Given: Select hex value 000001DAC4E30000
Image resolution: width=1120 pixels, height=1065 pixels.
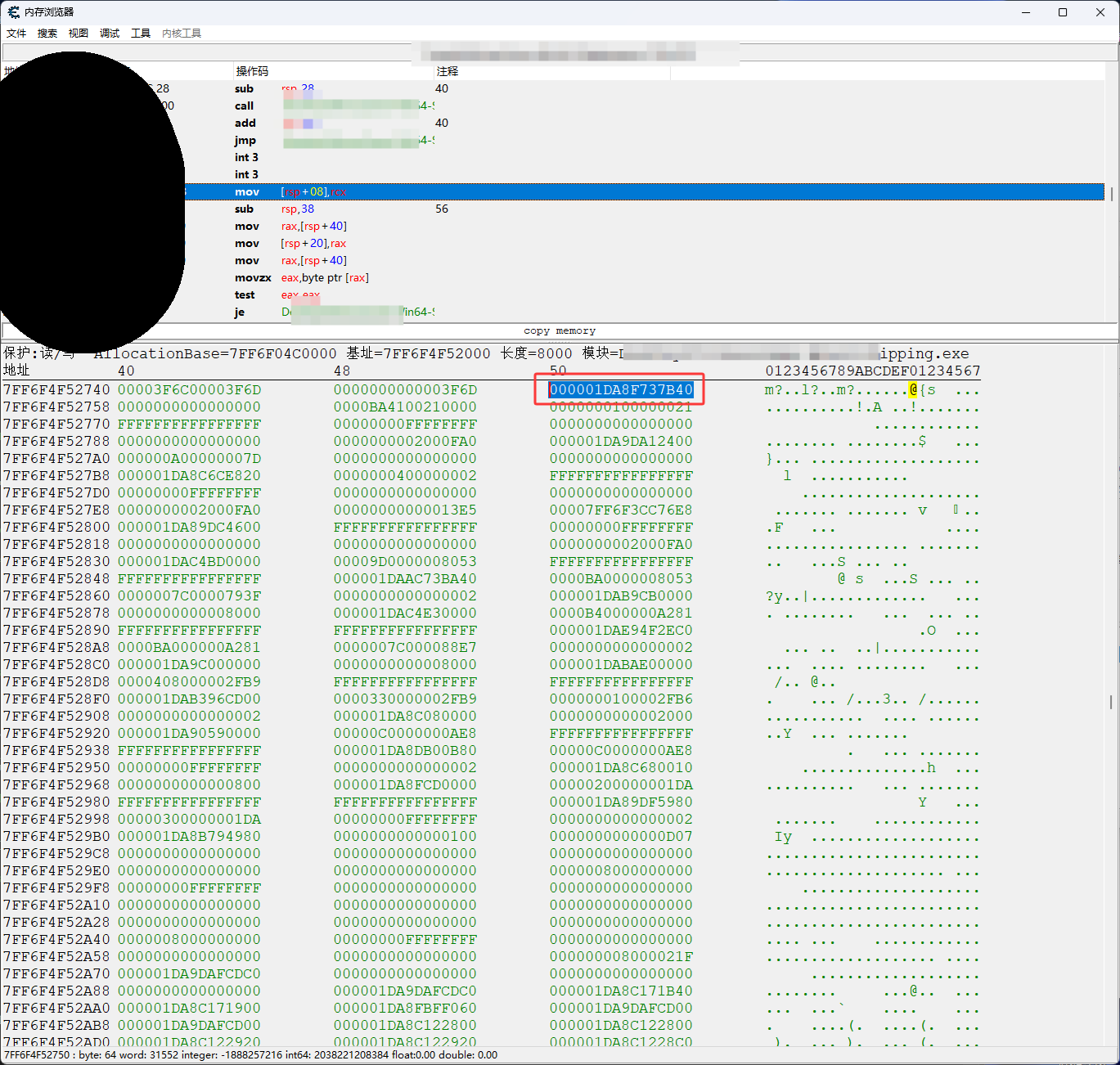Looking at the screenshot, I should pyautogui.click(x=405, y=613).
